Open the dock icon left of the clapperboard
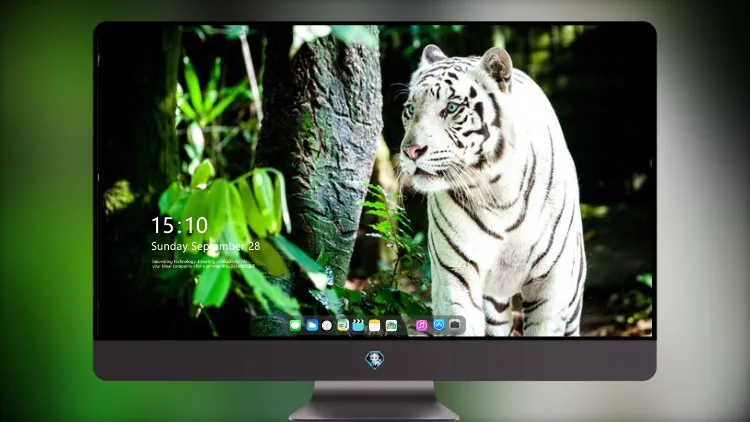The height and width of the screenshot is (422, 750). coord(343,326)
